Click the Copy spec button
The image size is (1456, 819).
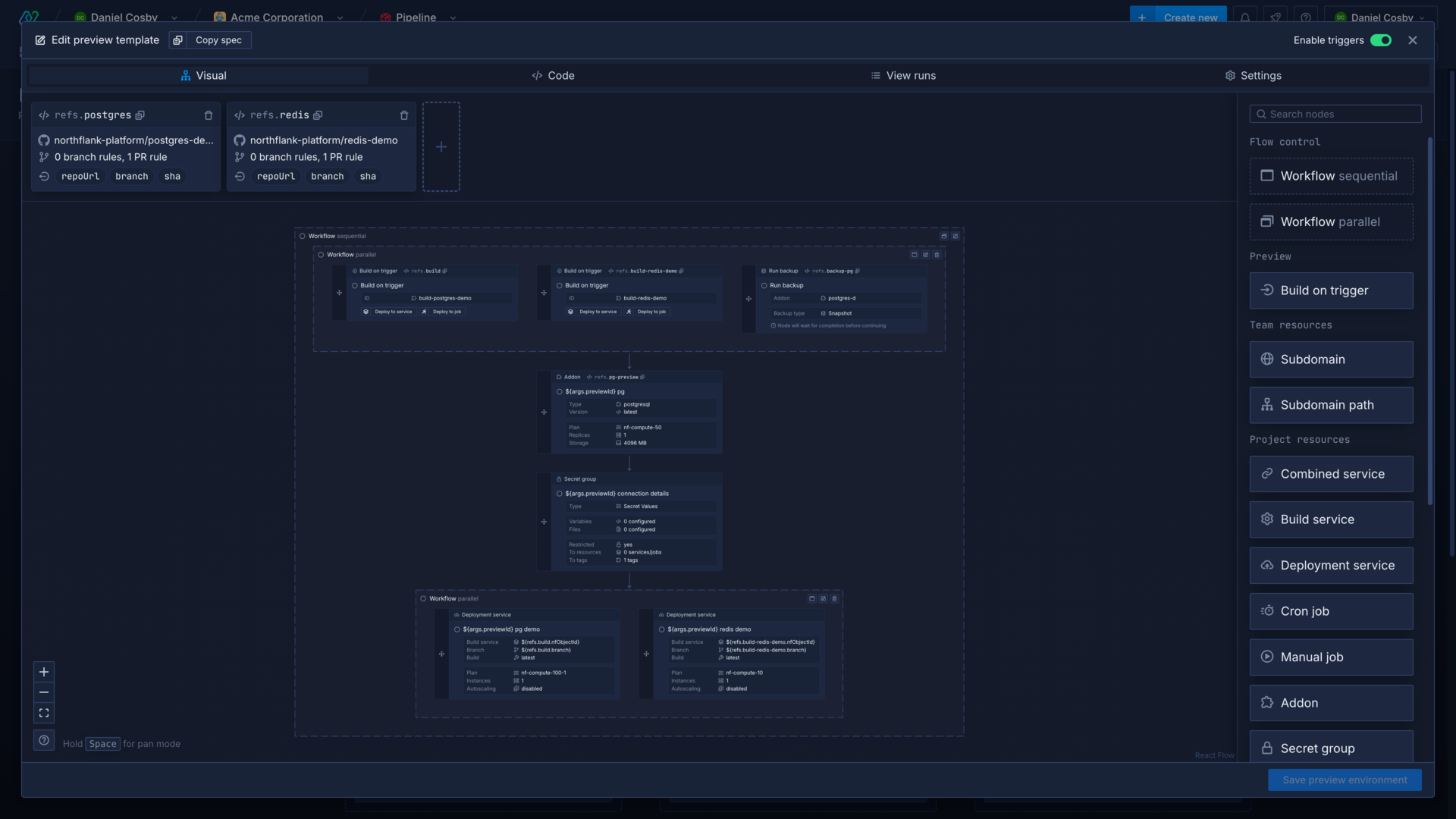point(218,40)
